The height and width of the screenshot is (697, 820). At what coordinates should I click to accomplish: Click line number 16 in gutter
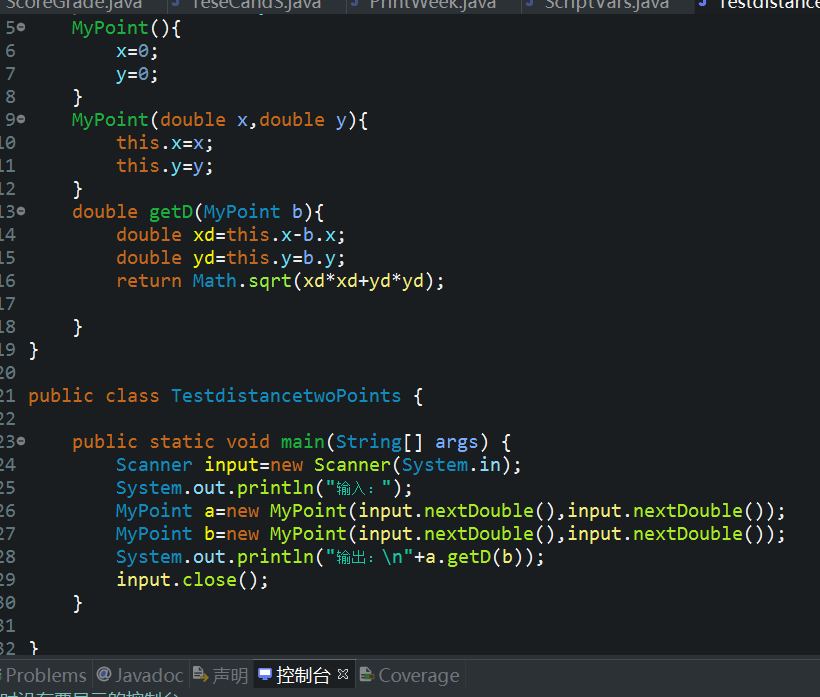click(7, 281)
